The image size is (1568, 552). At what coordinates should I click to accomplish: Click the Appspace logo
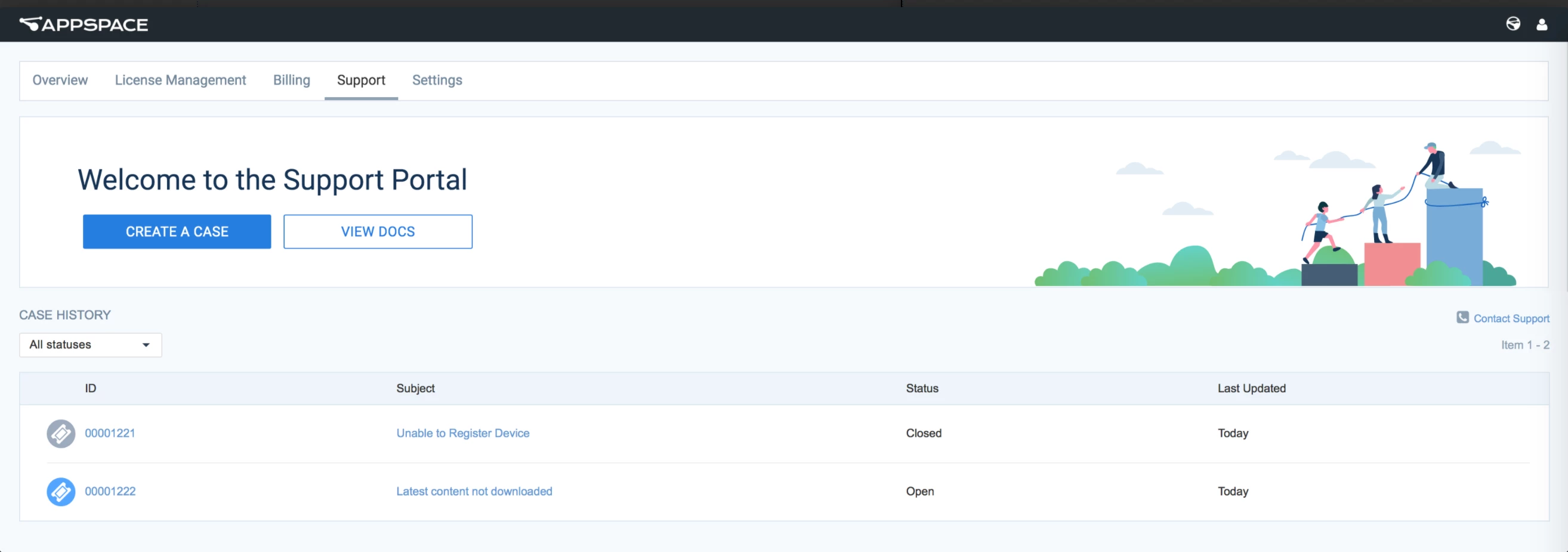click(x=84, y=24)
